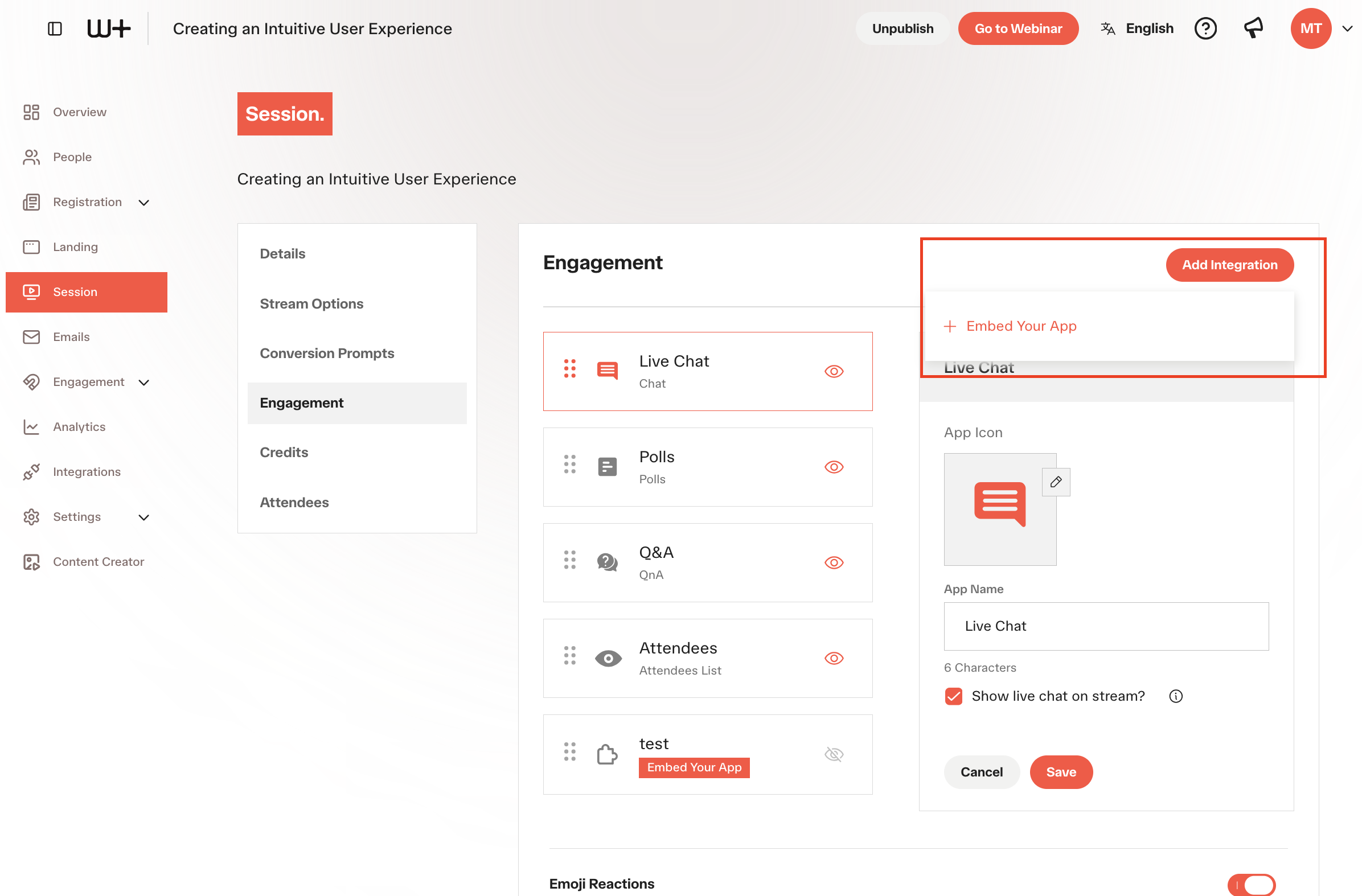Expand the Engagement sidebar submenu
Viewport: 1362px width, 896px height.
[144, 382]
